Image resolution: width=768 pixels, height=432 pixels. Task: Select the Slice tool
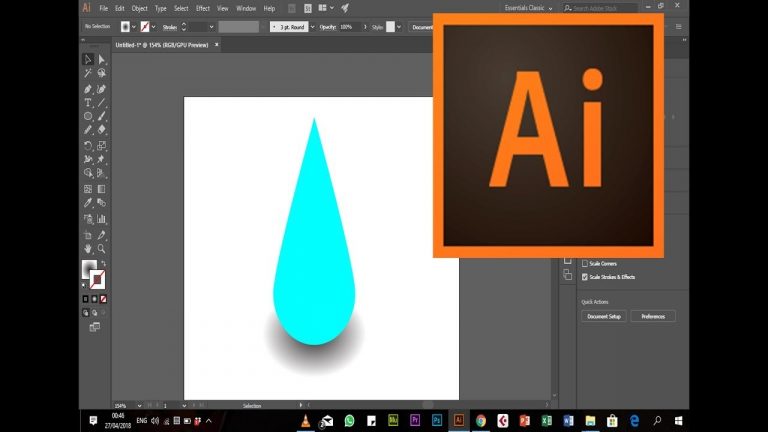[101, 235]
